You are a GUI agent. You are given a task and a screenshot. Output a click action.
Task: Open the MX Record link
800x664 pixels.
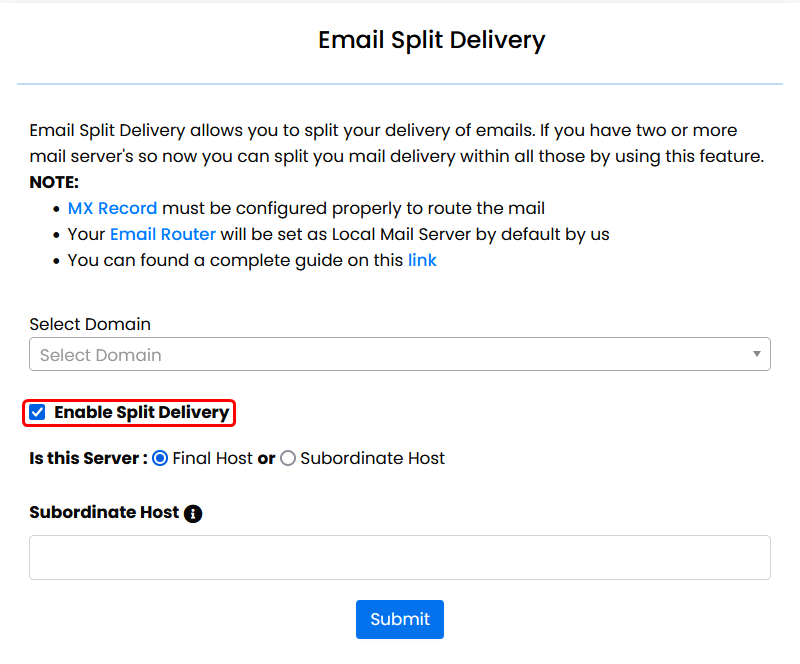(x=112, y=208)
